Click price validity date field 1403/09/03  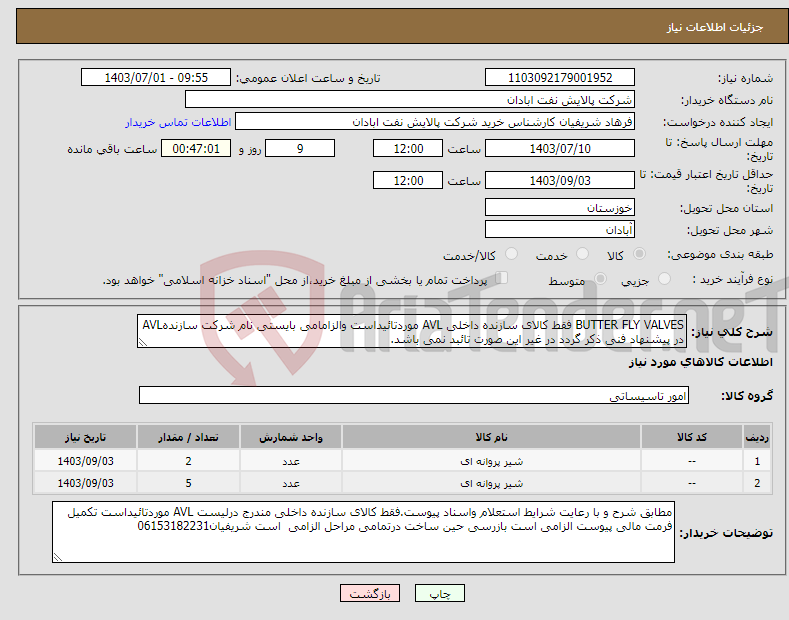[x=560, y=180]
